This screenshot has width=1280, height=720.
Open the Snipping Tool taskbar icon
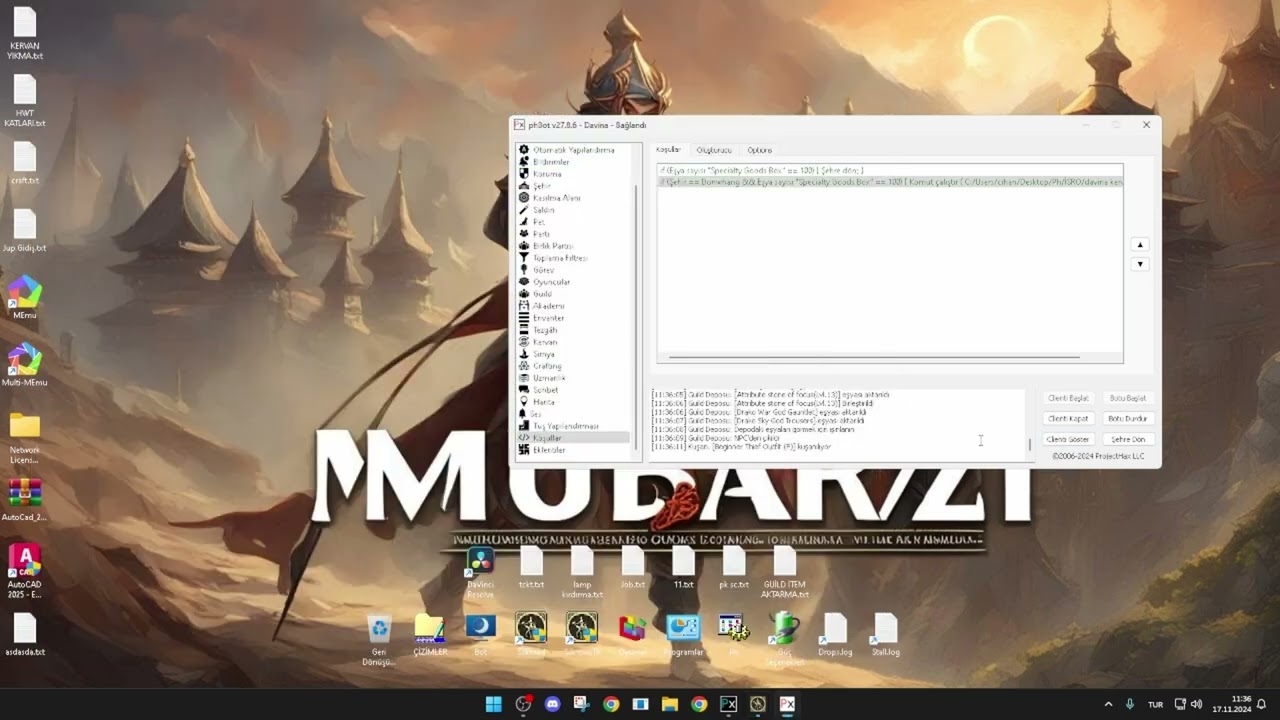(581, 704)
